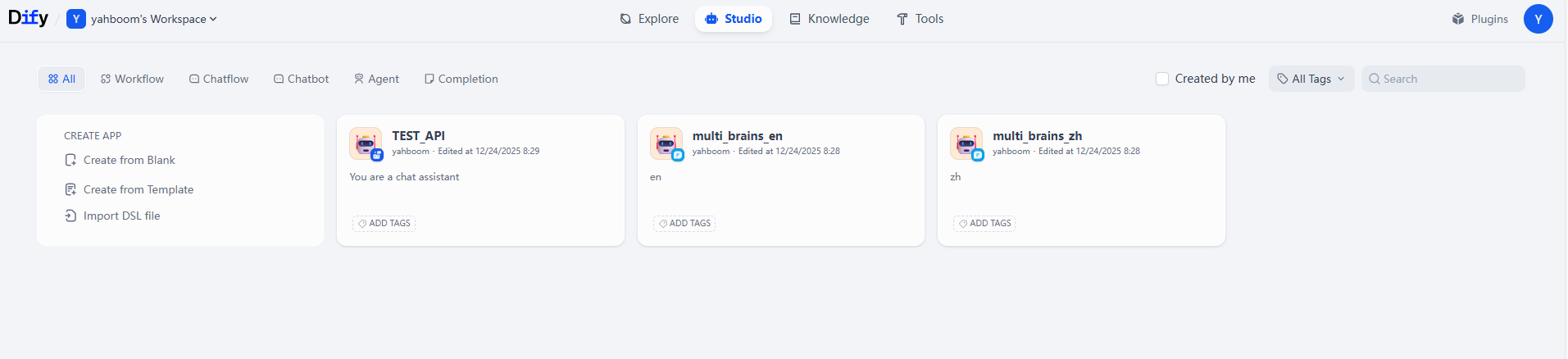Click the Dify logo
This screenshot has width=1568, height=359.
pyautogui.click(x=28, y=18)
